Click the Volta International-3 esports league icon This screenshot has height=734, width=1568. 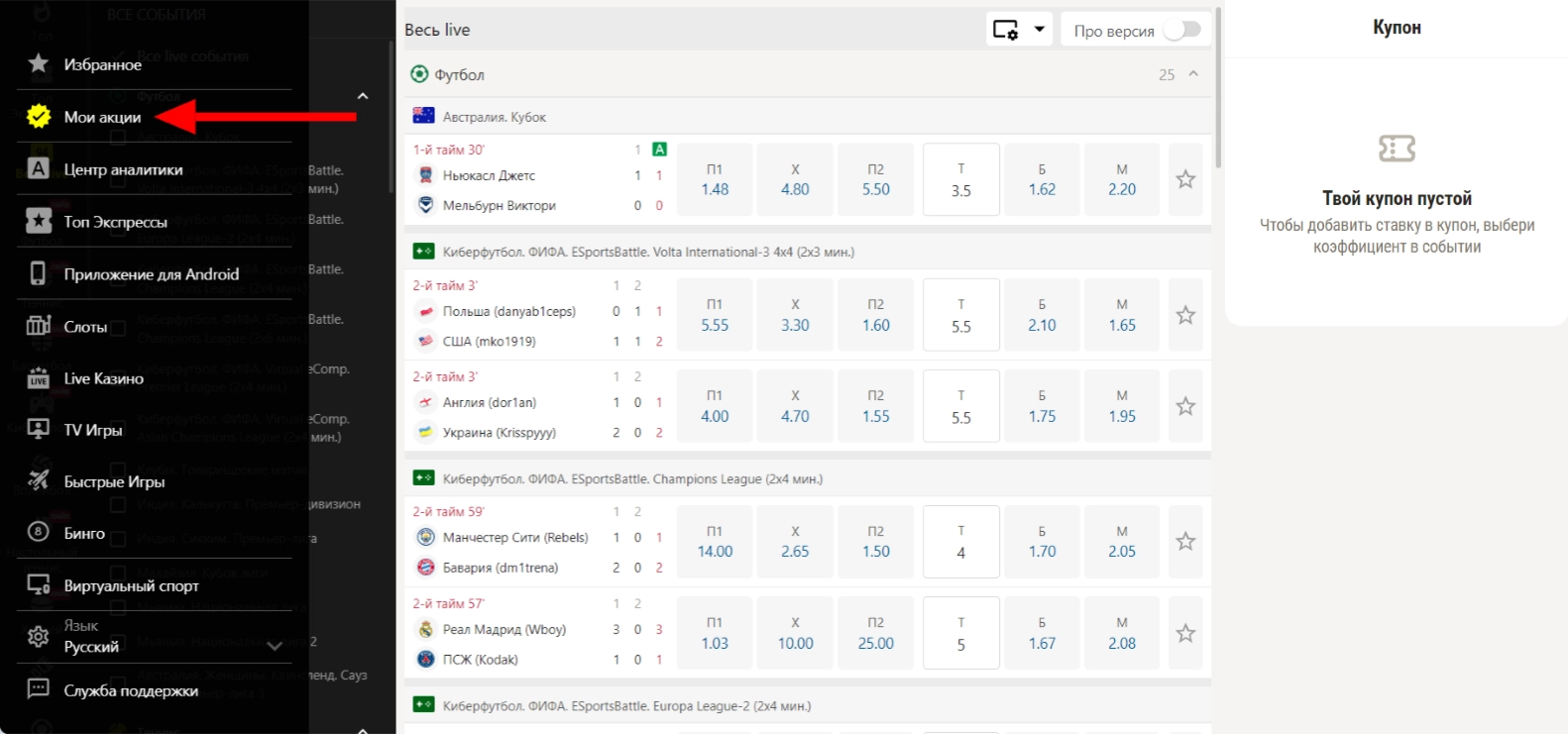(423, 252)
